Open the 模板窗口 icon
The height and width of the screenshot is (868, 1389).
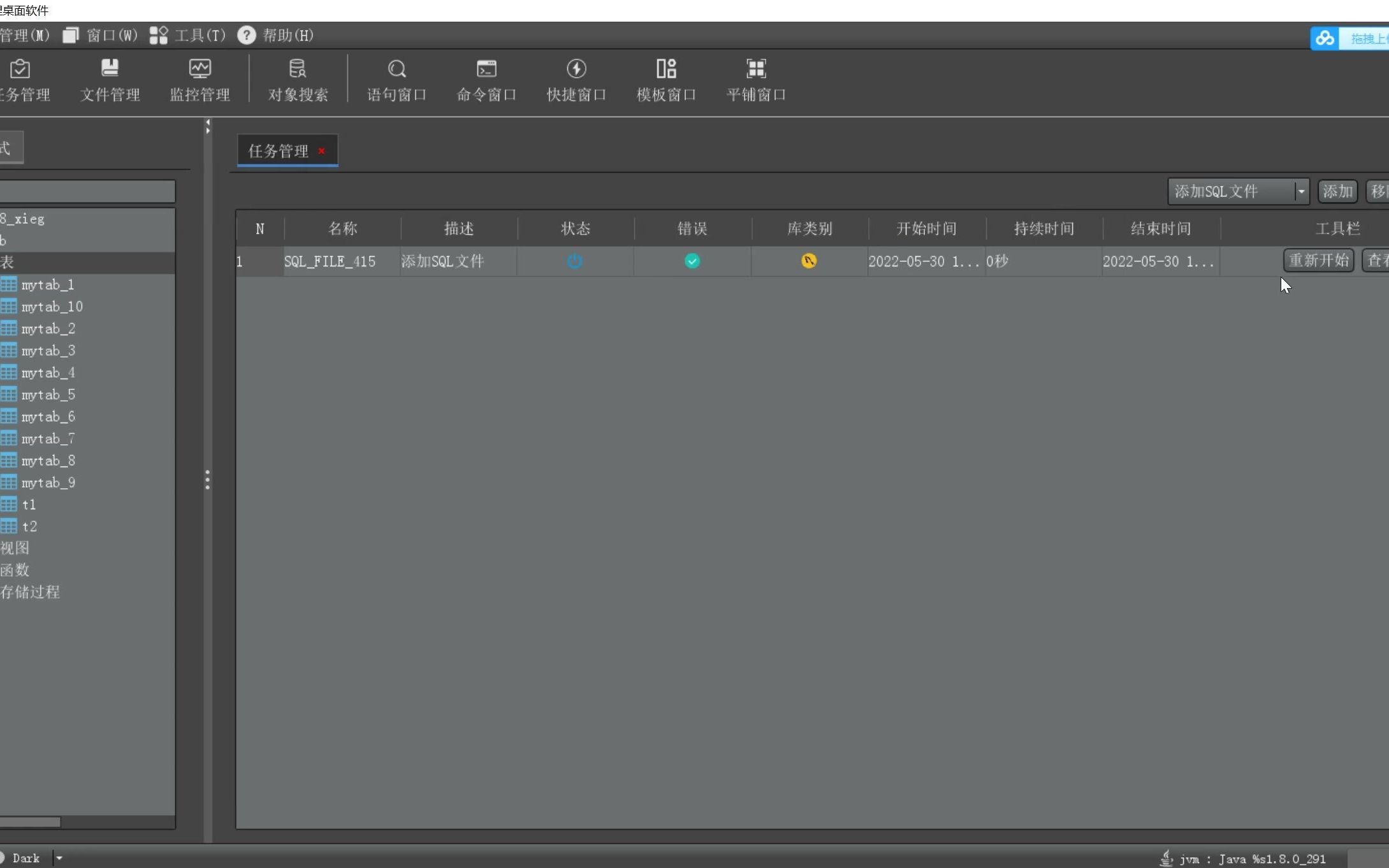[x=666, y=78]
